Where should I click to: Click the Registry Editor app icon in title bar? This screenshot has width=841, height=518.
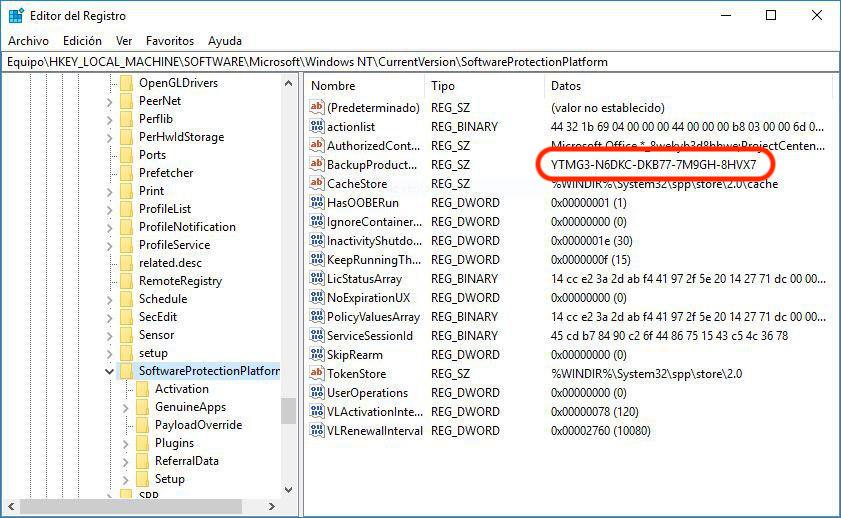click(16, 15)
